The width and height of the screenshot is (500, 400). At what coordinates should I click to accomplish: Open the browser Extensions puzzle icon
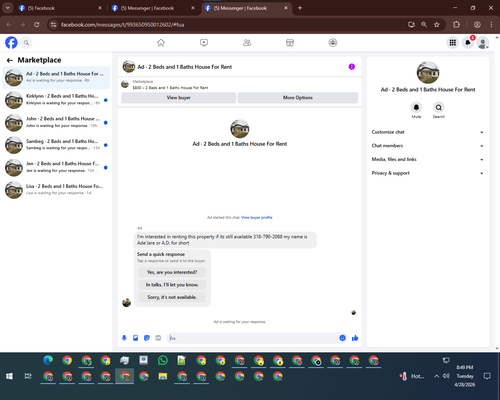pyautogui.click(x=456, y=25)
